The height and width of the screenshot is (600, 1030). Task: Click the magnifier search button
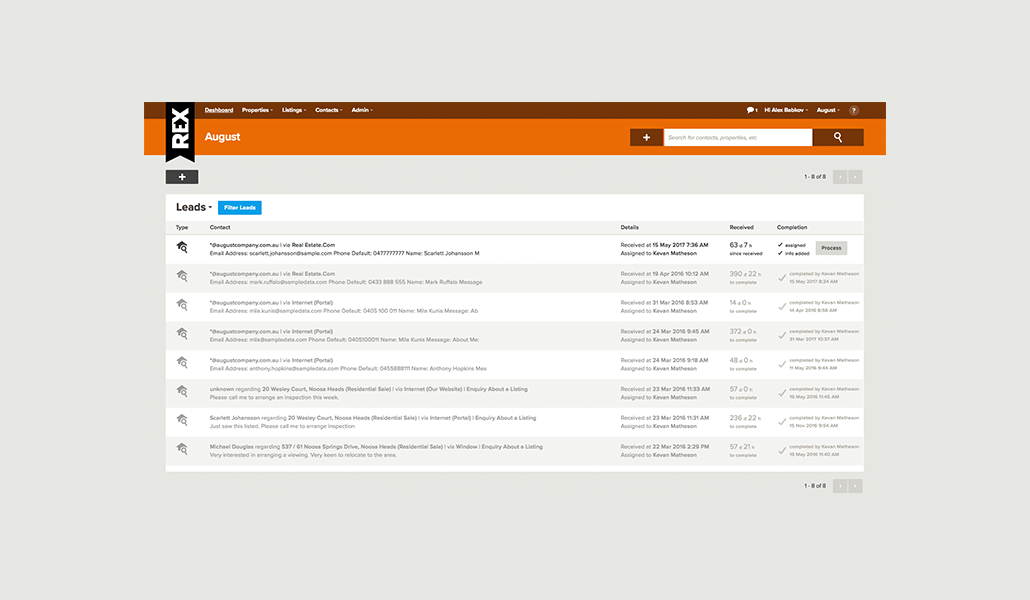(x=838, y=137)
